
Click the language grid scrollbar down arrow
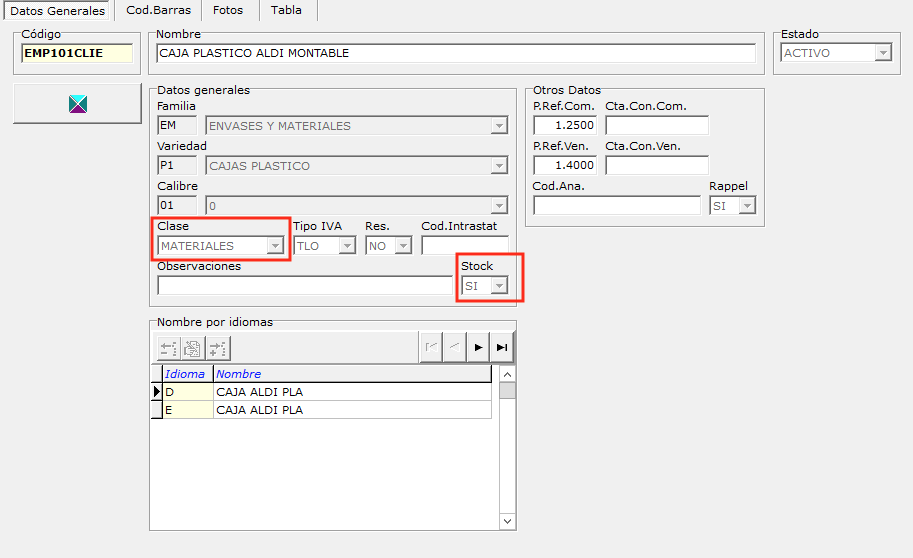tap(507, 521)
